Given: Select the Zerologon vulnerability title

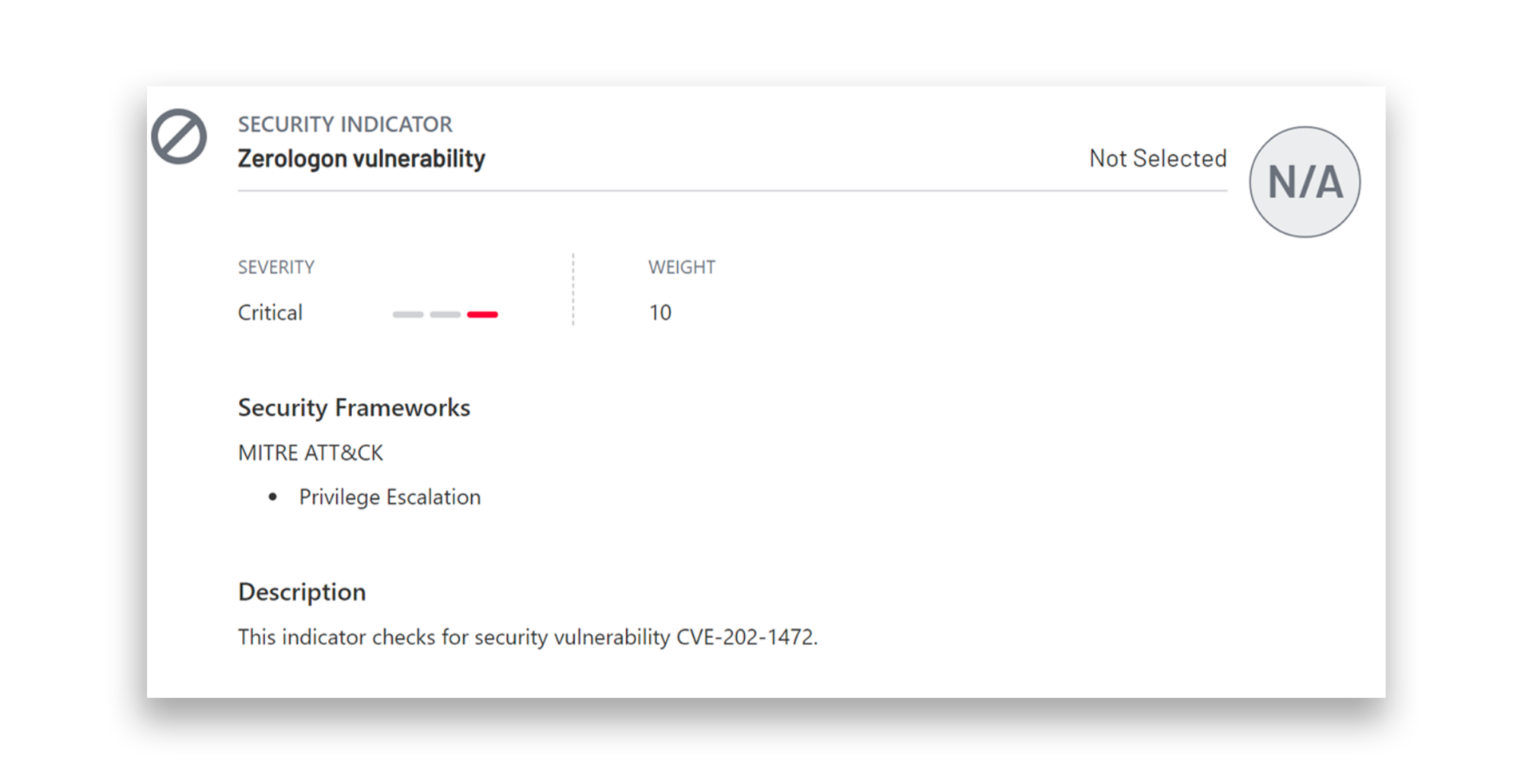Looking at the screenshot, I should [361, 158].
